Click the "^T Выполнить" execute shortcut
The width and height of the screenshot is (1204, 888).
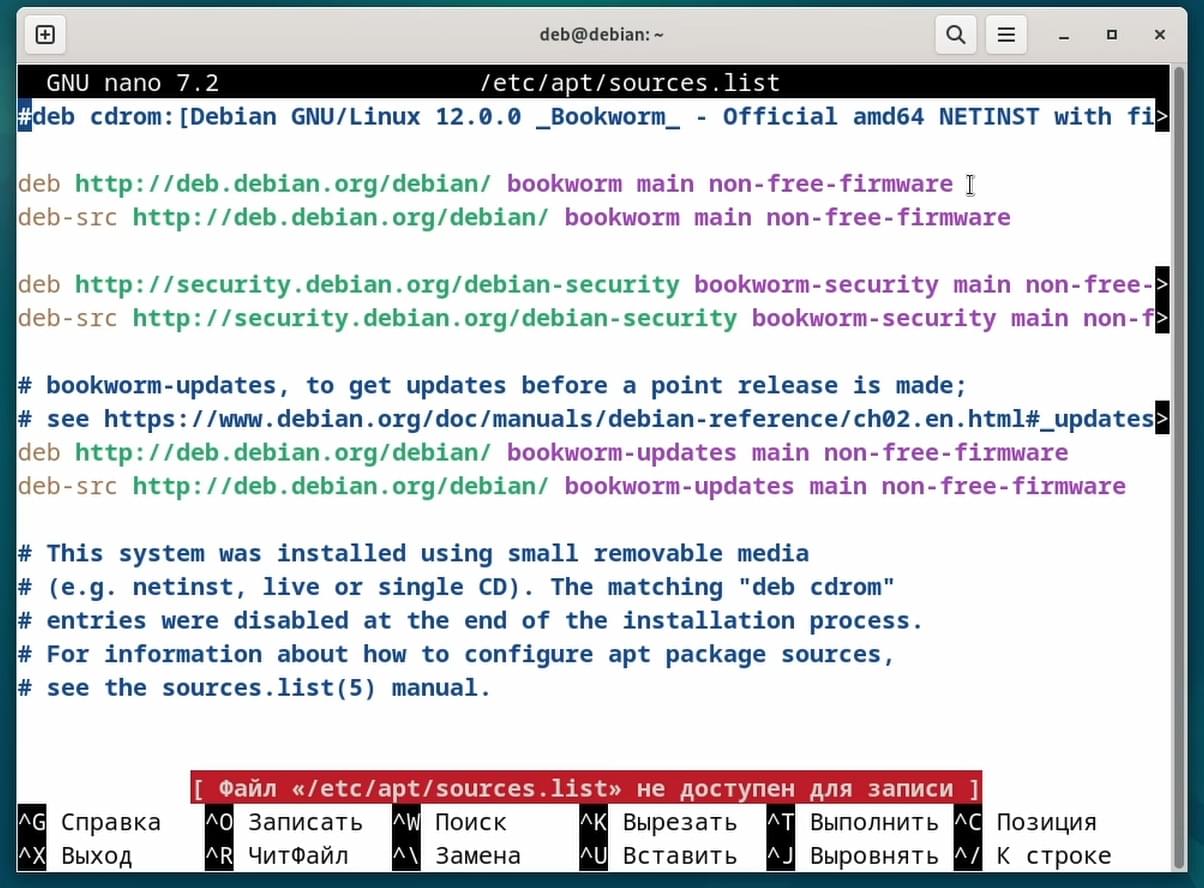click(852, 822)
